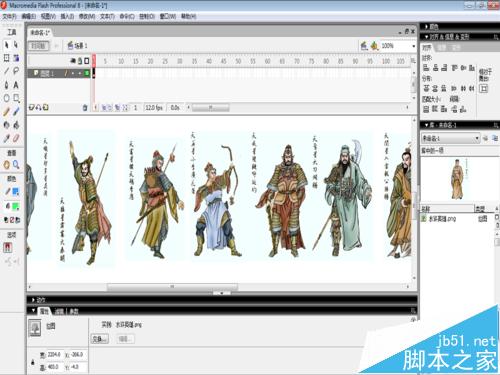Select the Brush tool
This screenshot has height=375, width=500.
click(16, 112)
